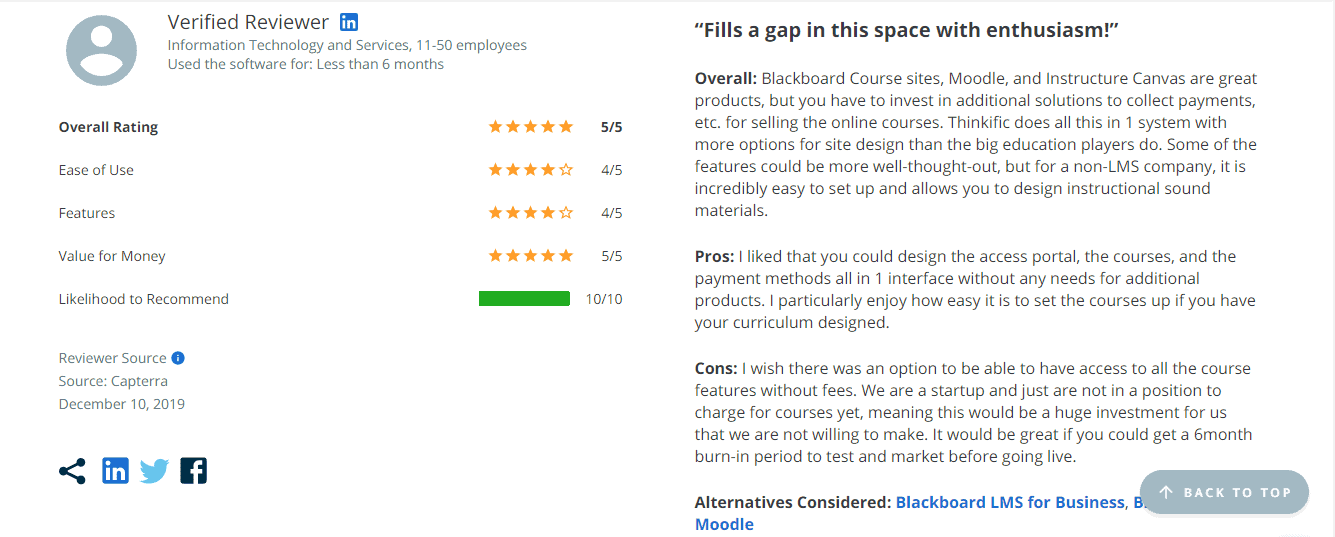Click the Likelihood to Recommend green bar
This screenshot has height=537, width=1335.
click(524, 299)
